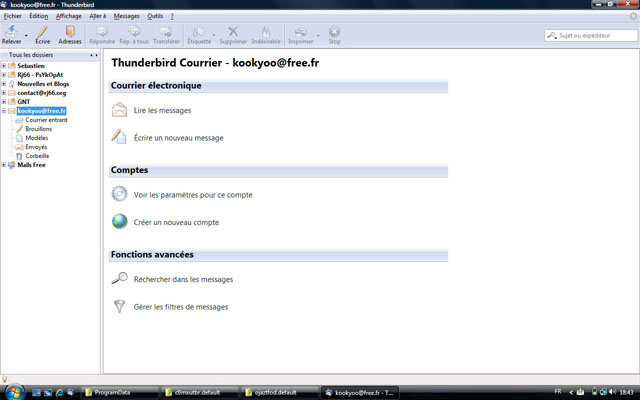Viewport: 640px width, 400px height.
Task: Click the Lire les messages link
Action: pyautogui.click(x=162, y=111)
